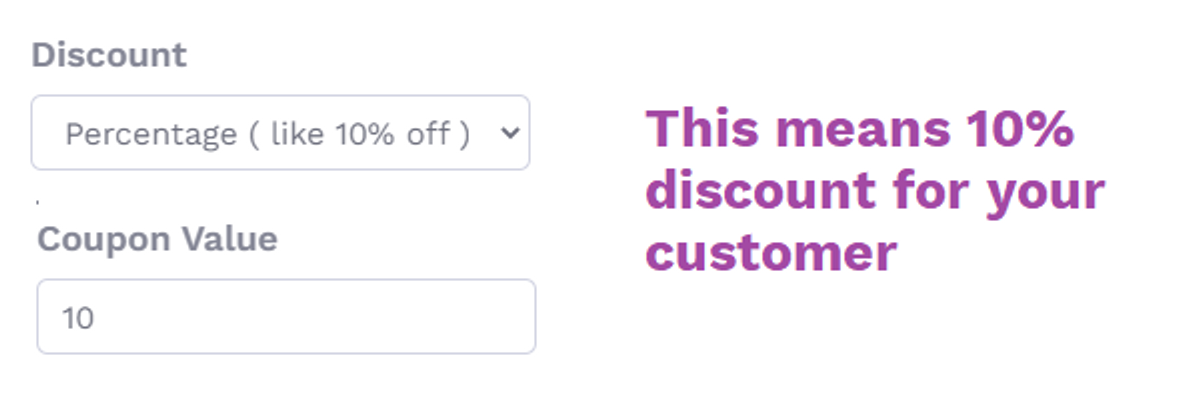Click the chevron arrow on Discount dropdown
The height and width of the screenshot is (398, 1180).
coord(510,133)
